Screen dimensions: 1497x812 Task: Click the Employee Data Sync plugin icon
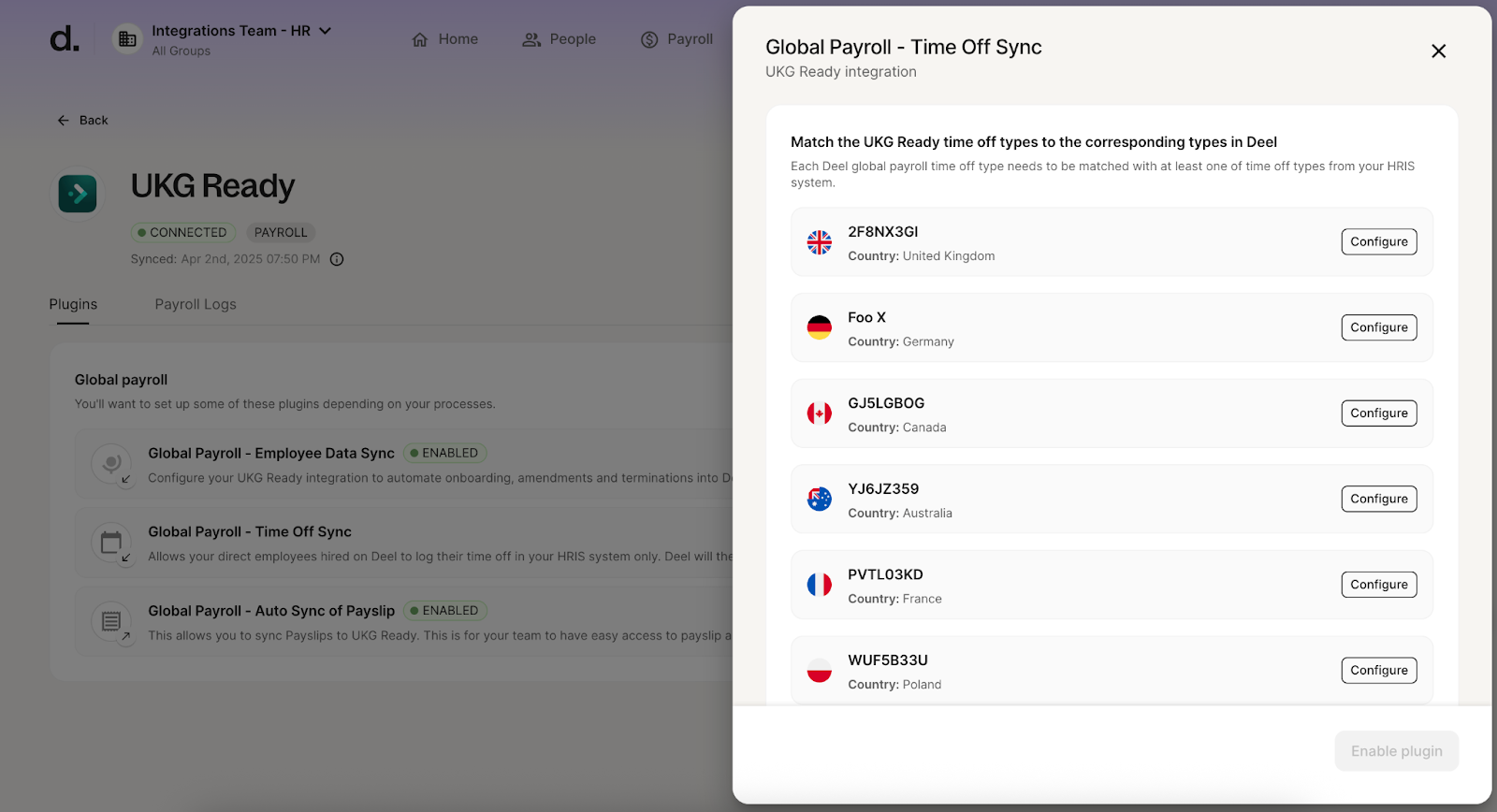(111, 464)
